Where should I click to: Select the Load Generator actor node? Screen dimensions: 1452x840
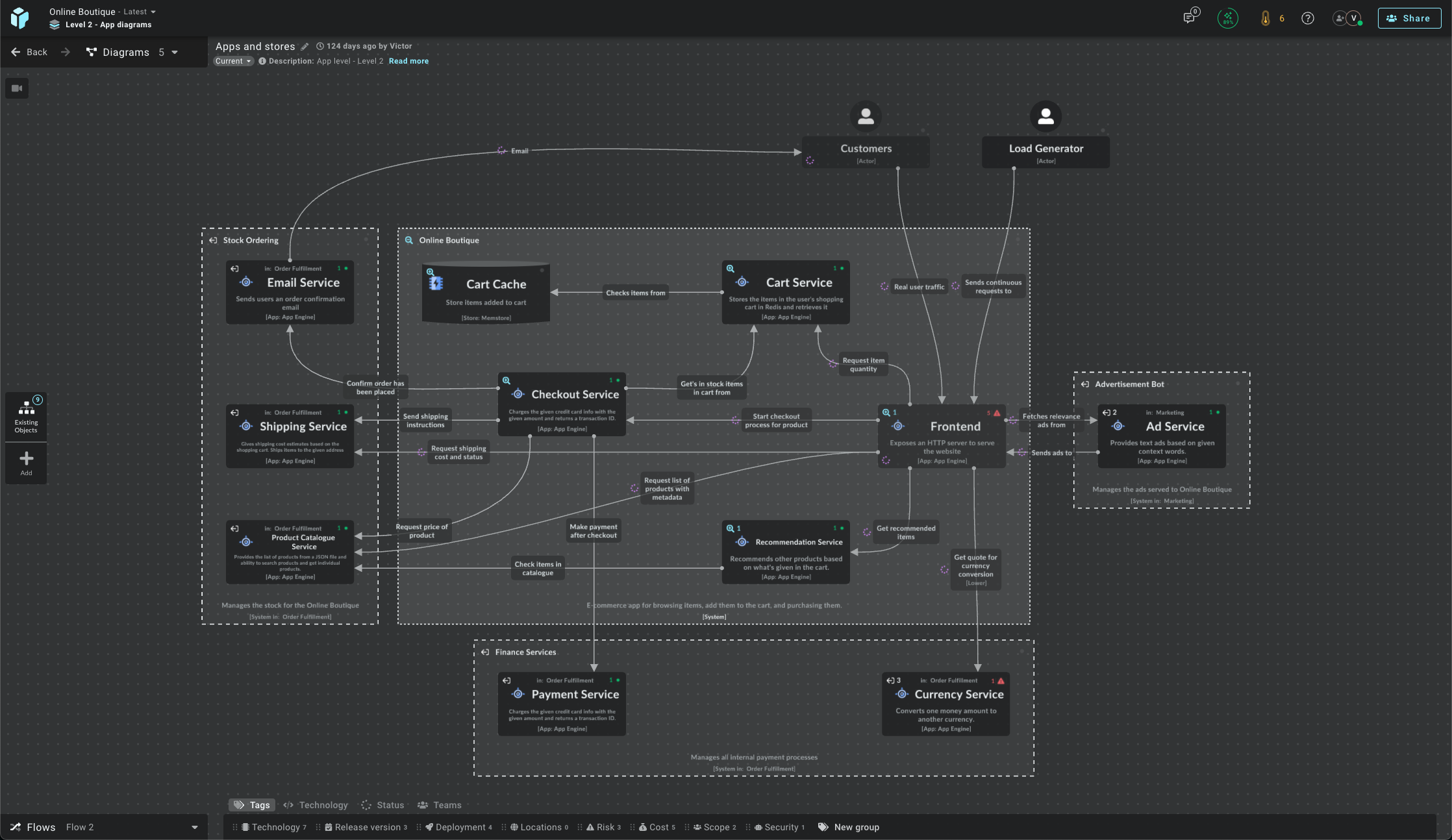point(1045,152)
